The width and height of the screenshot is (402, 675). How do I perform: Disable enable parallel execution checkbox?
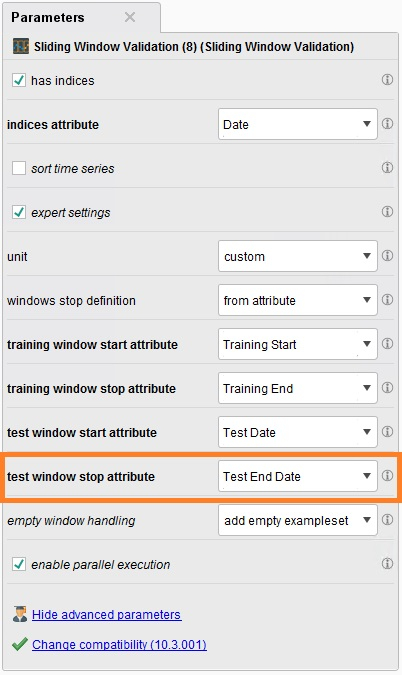coord(19,564)
